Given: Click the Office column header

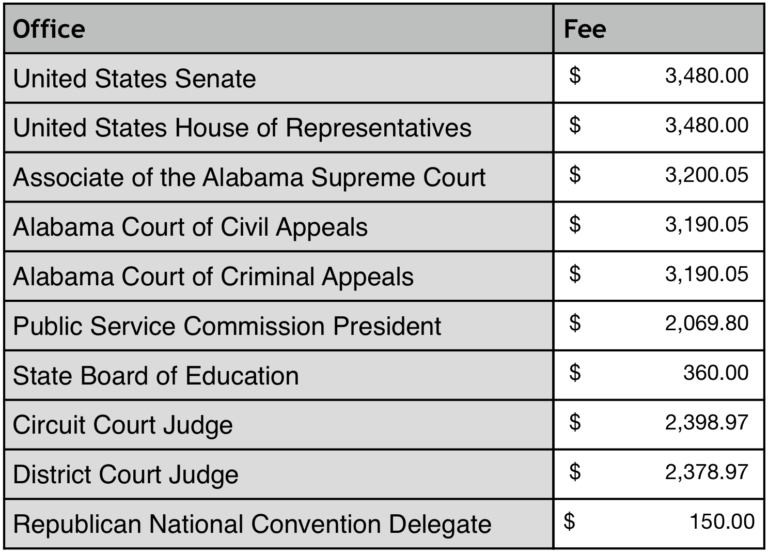Looking at the screenshot, I should point(49,29).
